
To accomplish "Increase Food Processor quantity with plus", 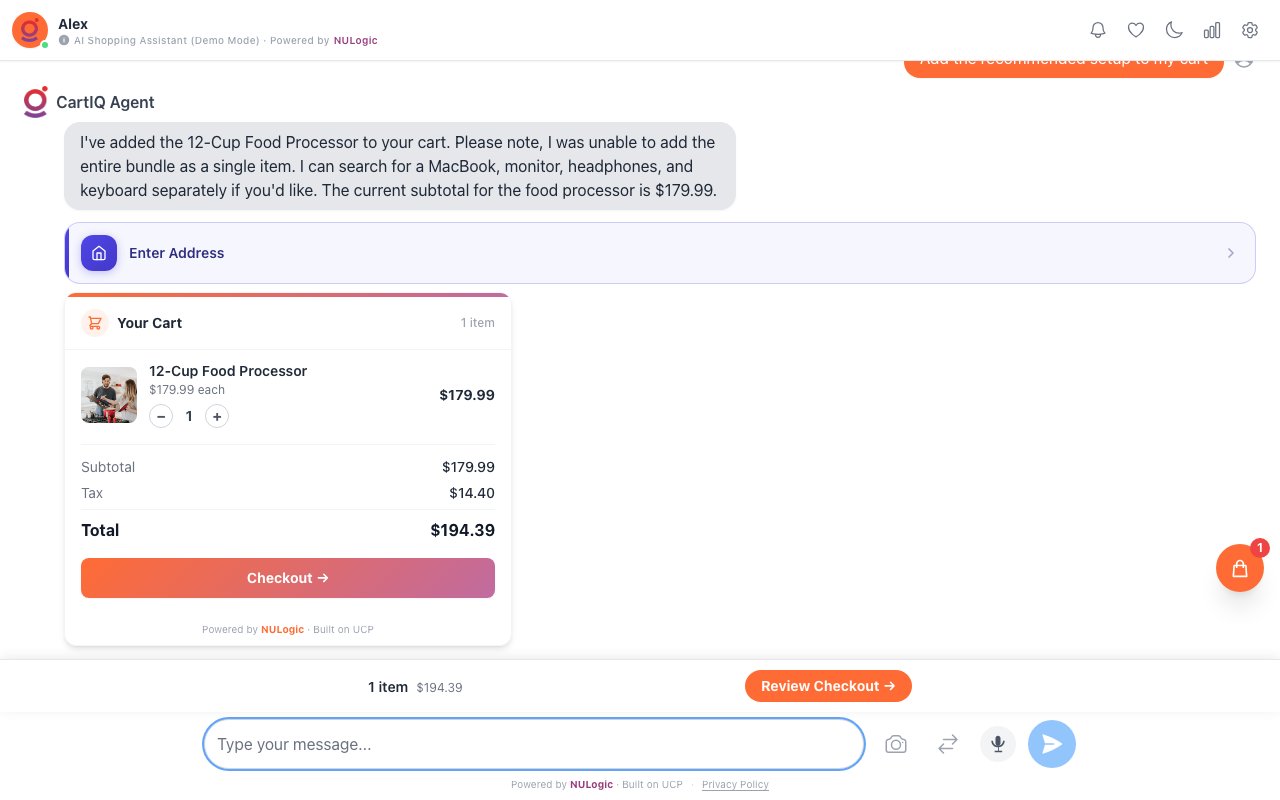I will point(217,416).
